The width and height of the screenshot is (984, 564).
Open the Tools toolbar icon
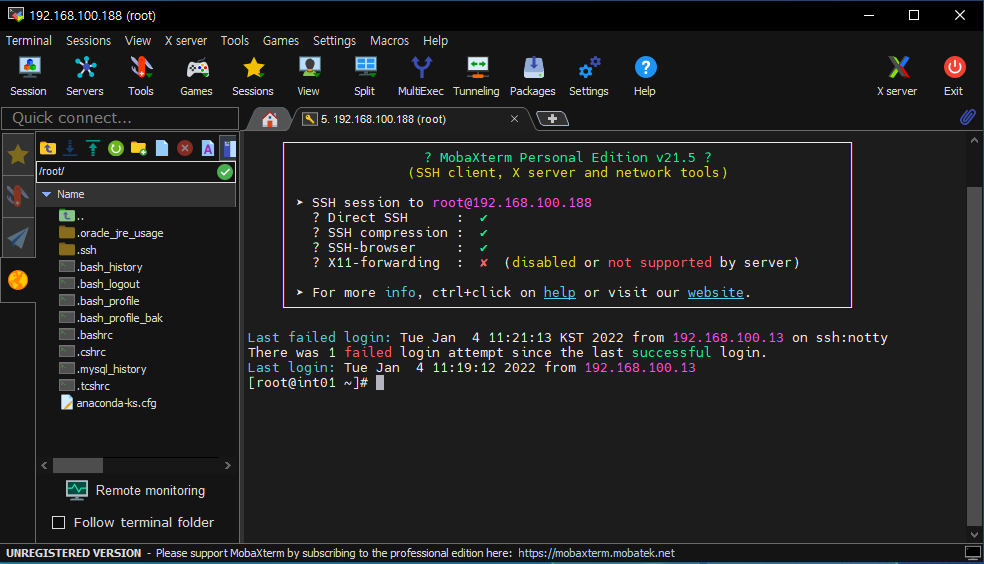coord(141,77)
